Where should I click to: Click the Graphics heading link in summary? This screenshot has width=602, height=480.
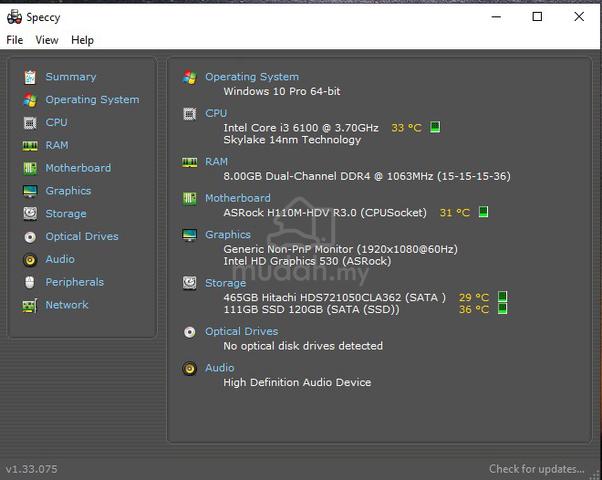coord(228,235)
